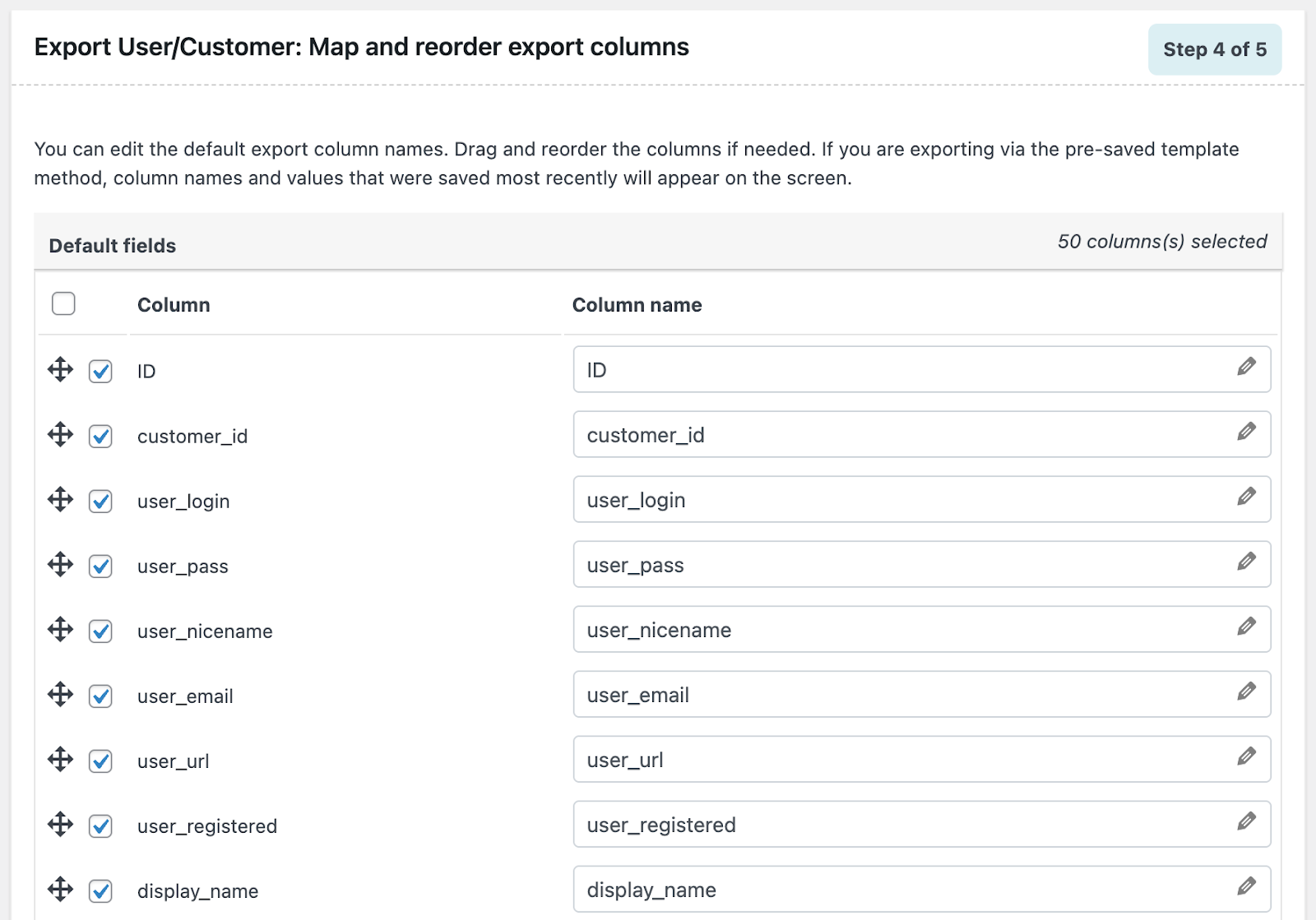Click the Step 4 of 5 badge
Image resolution: width=1316 pixels, height=920 pixels.
point(1214,49)
